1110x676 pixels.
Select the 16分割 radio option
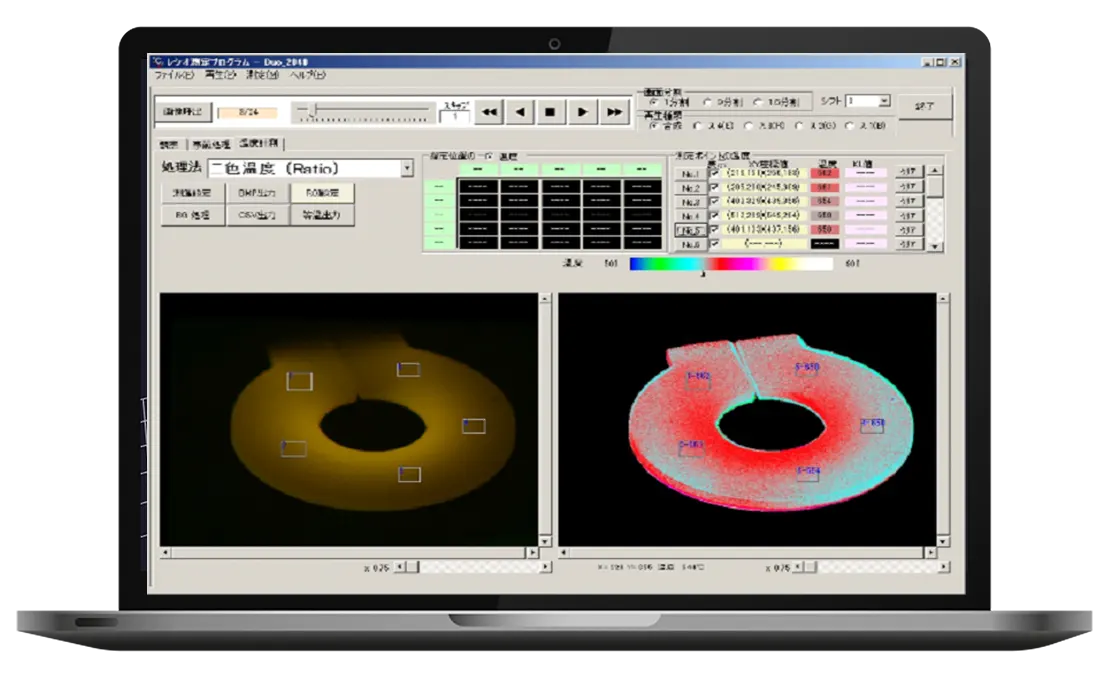tap(758, 103)
